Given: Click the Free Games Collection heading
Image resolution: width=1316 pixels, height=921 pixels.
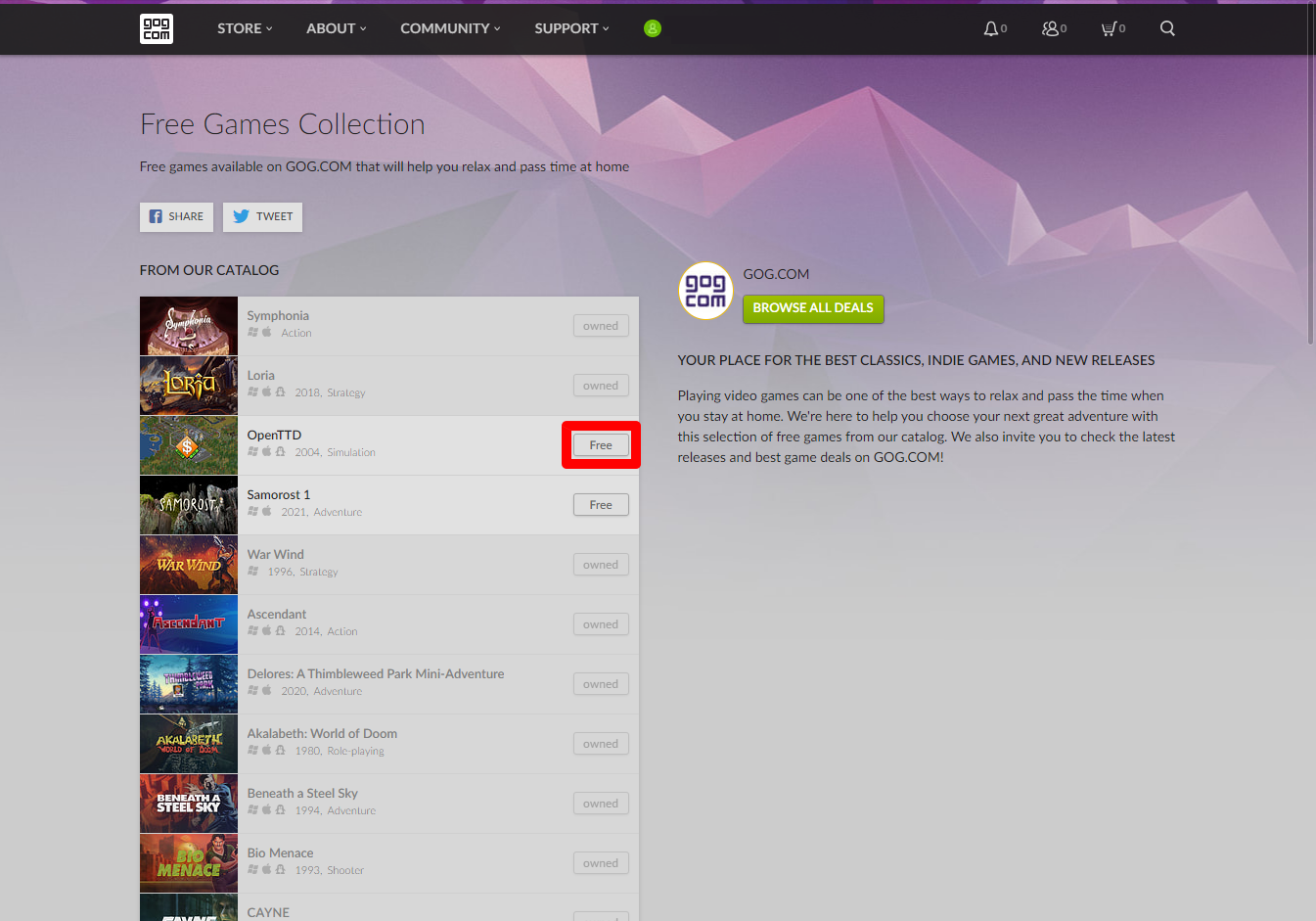Looking at the screenshot, I should [283, 124].
